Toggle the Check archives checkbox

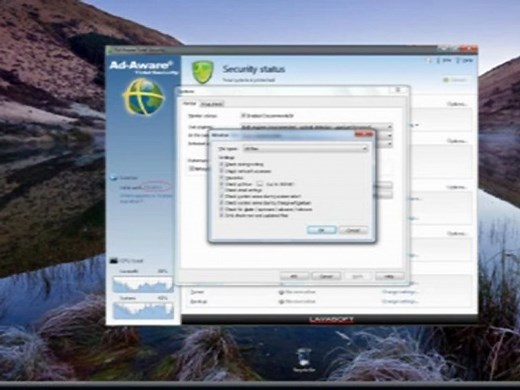click(221, 184)
